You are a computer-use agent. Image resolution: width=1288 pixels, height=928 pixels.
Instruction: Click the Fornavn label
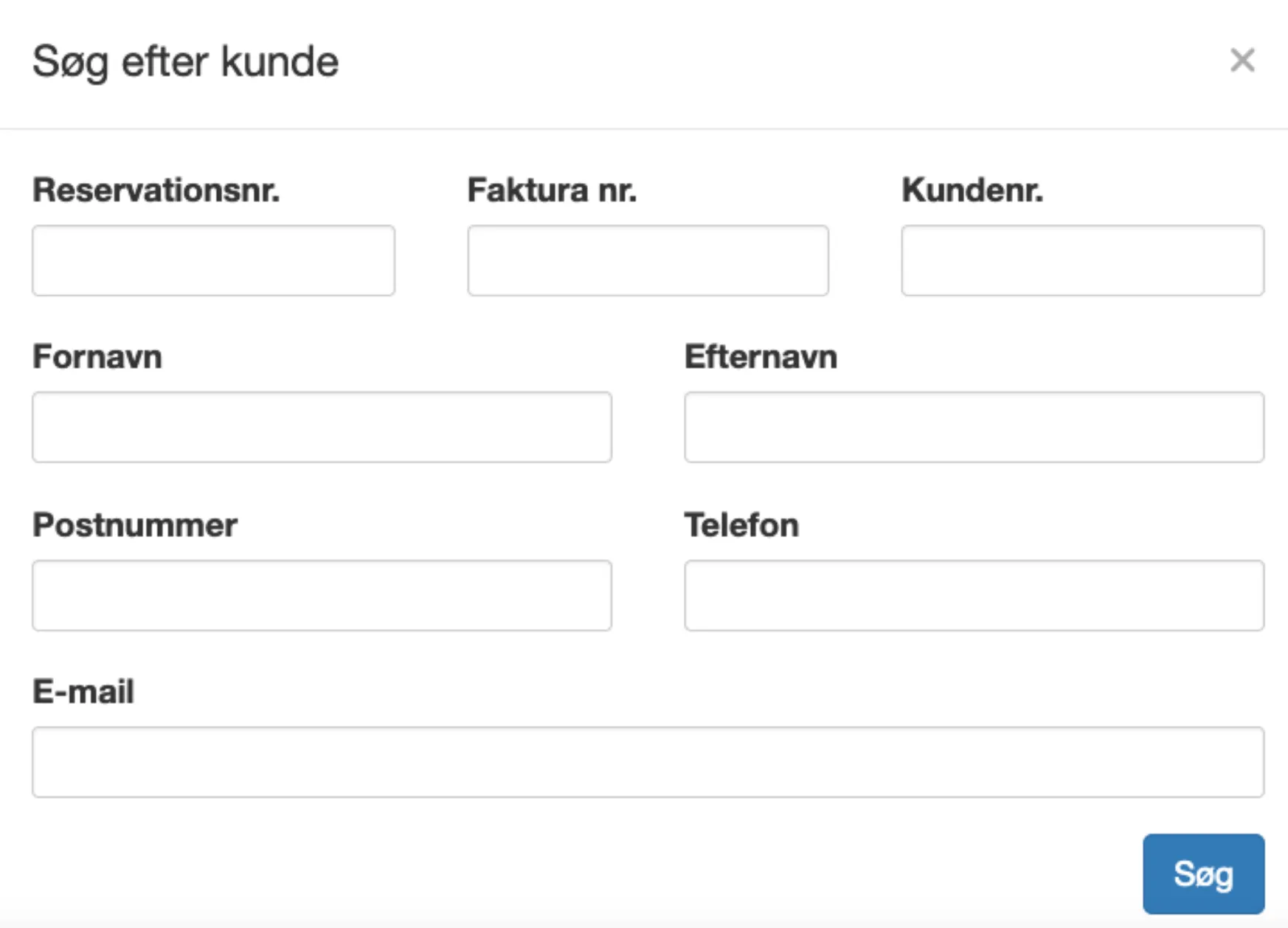[x=97, y=356]
